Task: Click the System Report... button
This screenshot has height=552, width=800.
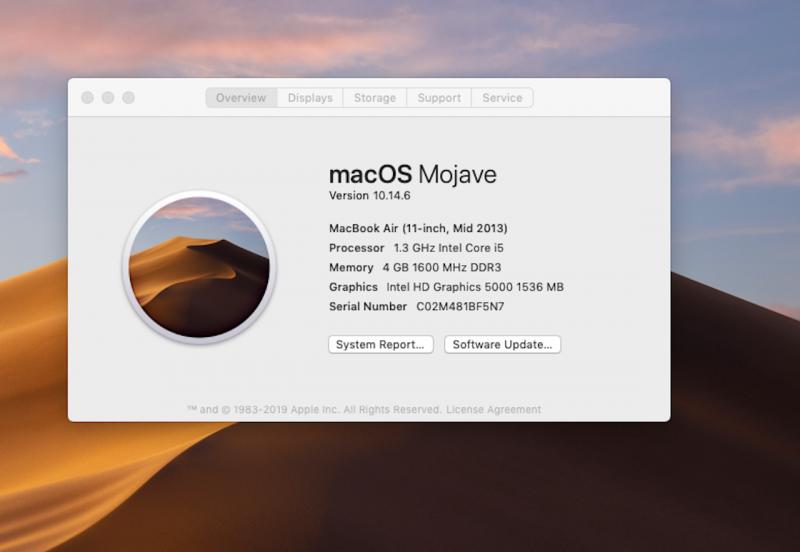Action: [x=381, y=344]
